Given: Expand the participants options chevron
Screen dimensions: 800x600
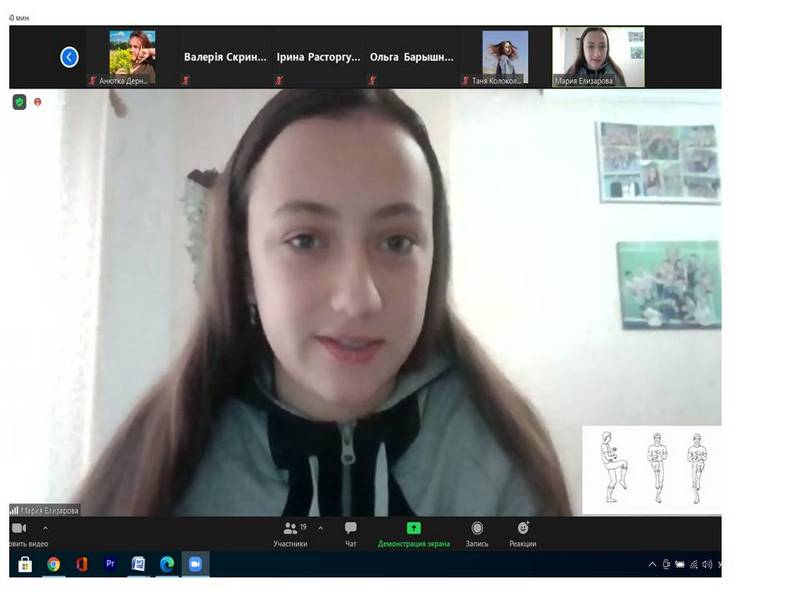Looking at the screenshot, I should (x=320, y=528).
